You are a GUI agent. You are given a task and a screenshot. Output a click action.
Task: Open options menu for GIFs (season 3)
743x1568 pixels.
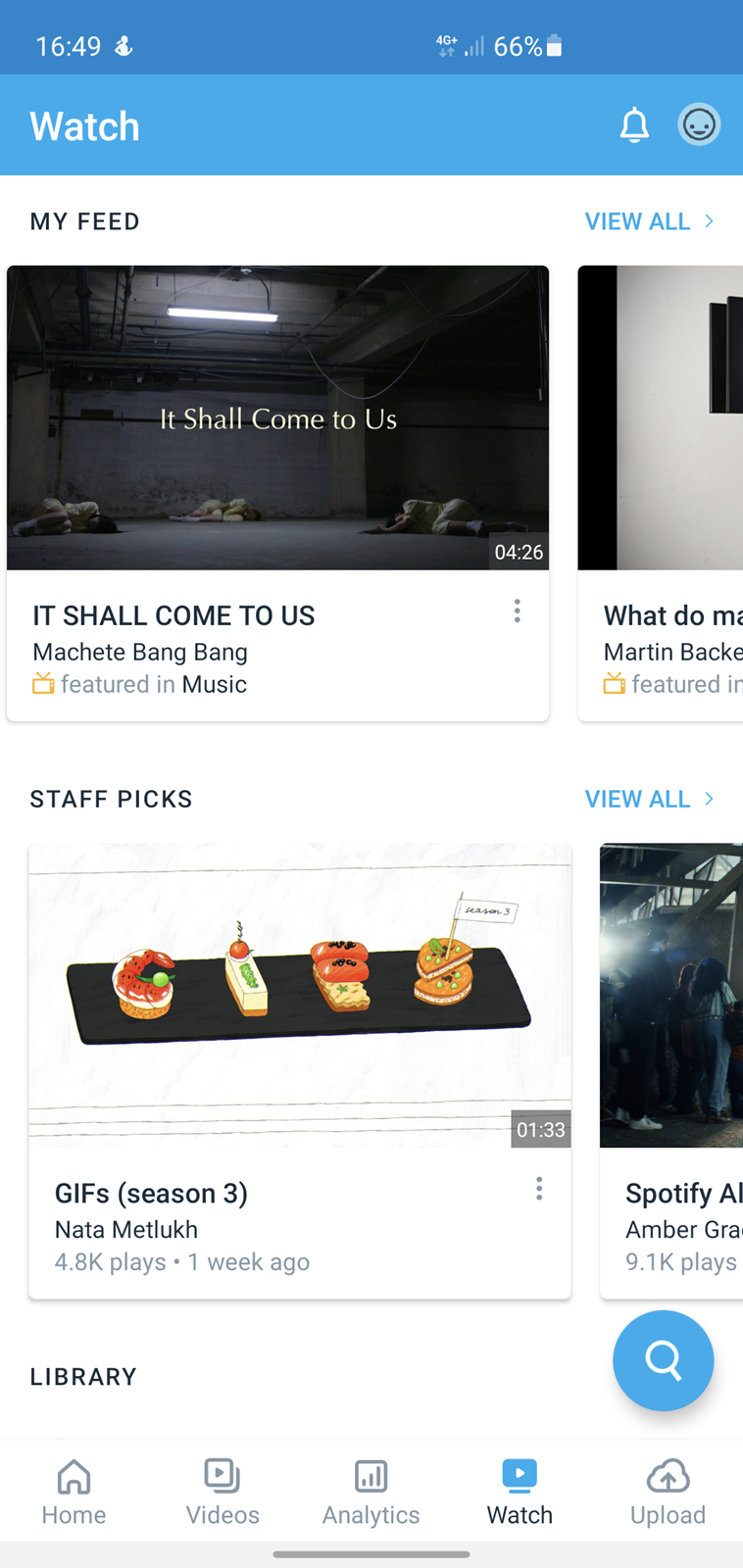(x=538, y=1189)
